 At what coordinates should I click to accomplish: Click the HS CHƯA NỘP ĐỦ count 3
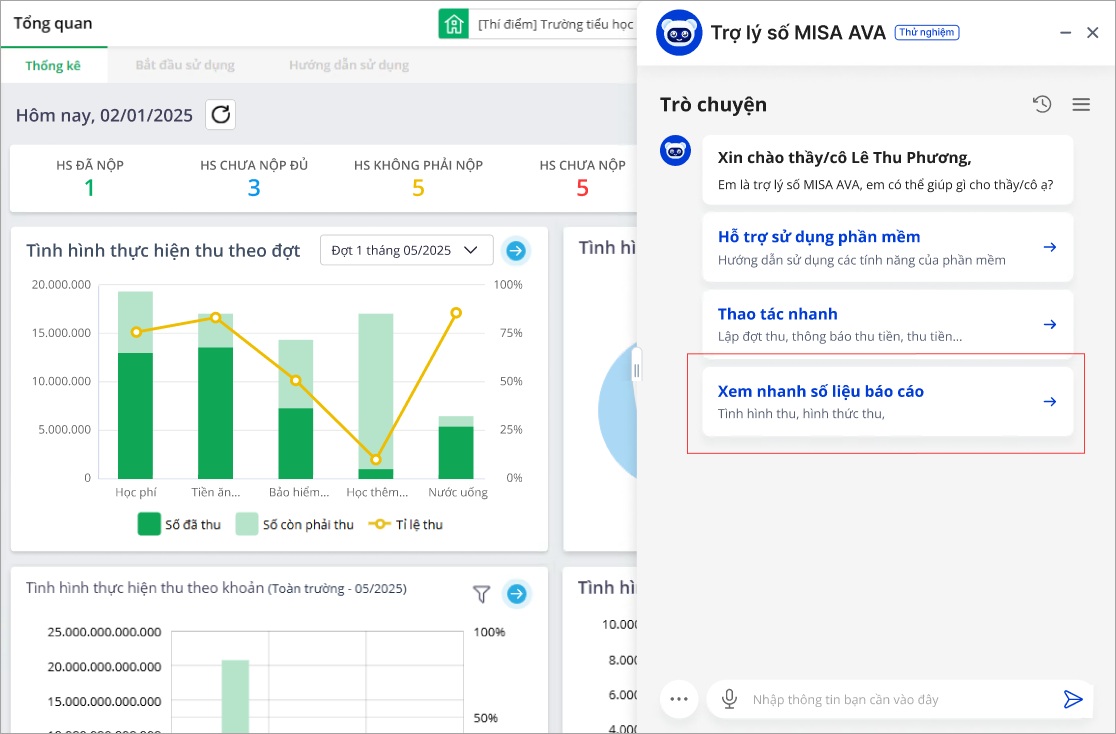pyautogui.click(x=254, y=188)
